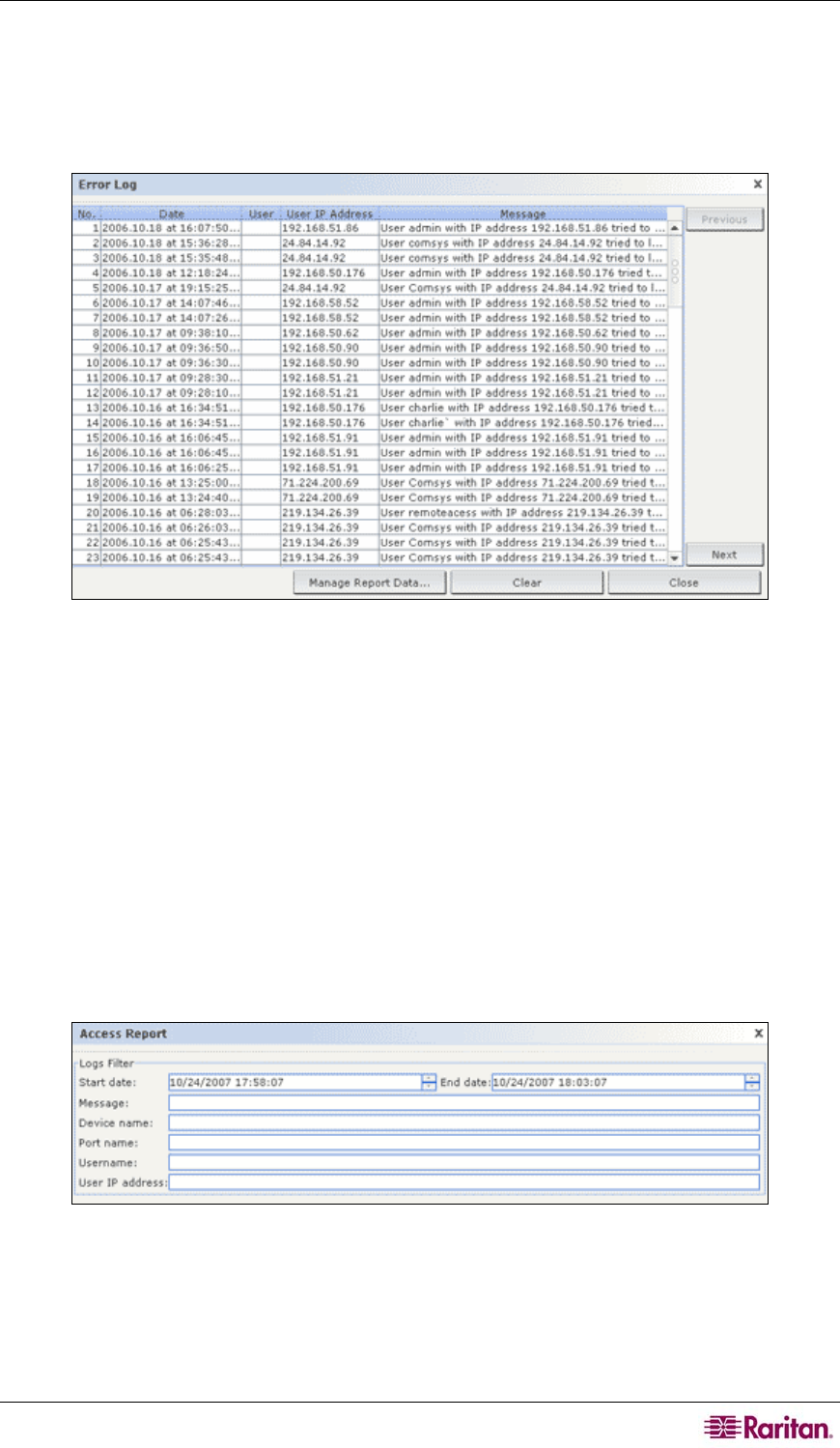Image resolution: width=840 pixels, height=1448 pixels.
Task: Select the Port name input field
Action: [463, 1143]
